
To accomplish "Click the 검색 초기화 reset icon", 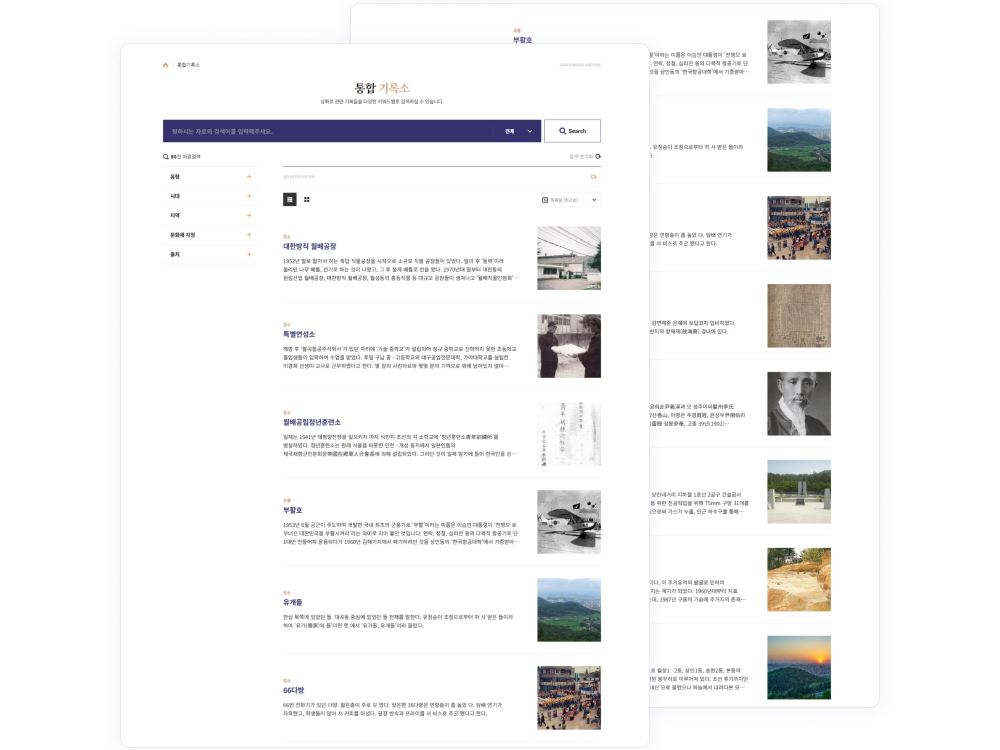I will point(597,157).
